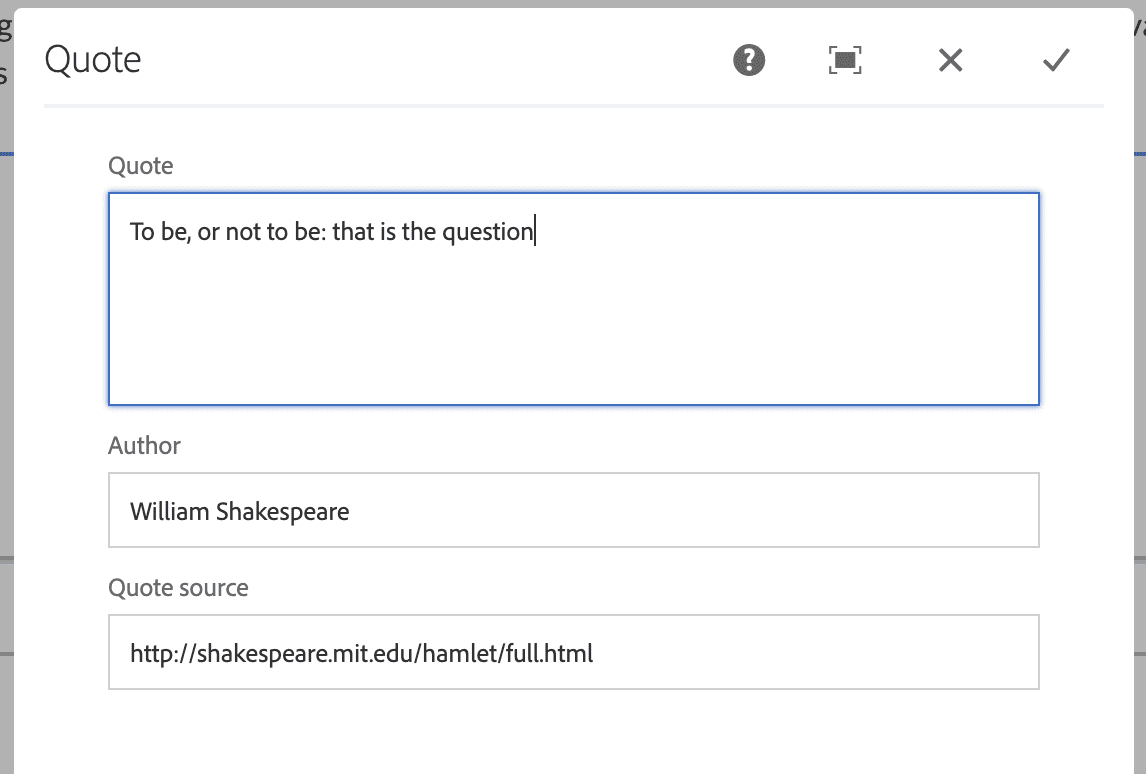1146x774 pixels.
Task: Cancel the Quote dialog with the X icon
Action: [x=950, y=60]
